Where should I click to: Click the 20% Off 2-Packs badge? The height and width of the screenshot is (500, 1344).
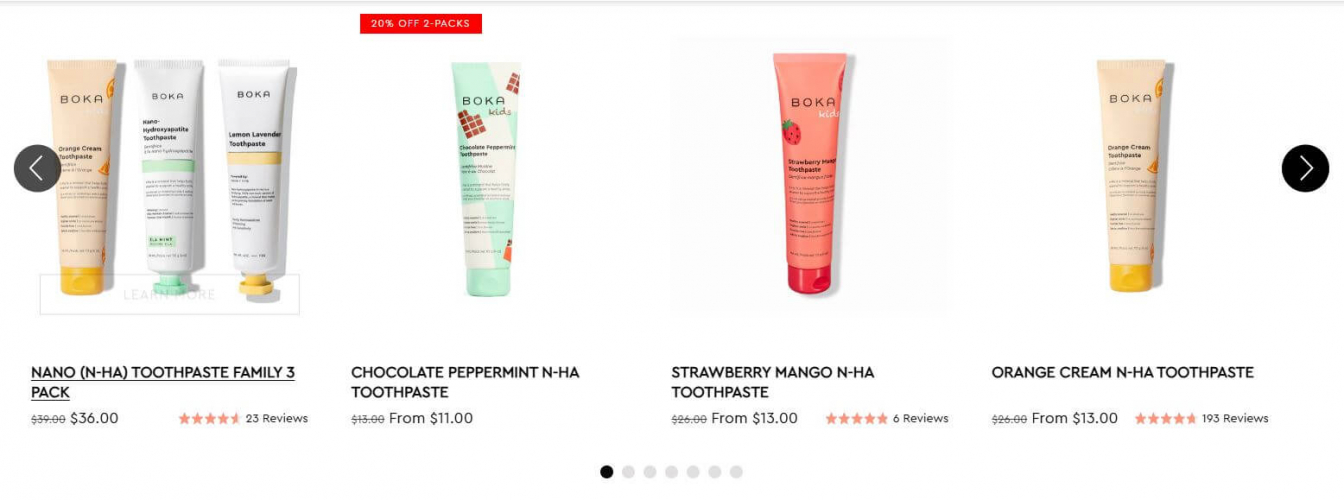tap(420, 23)
